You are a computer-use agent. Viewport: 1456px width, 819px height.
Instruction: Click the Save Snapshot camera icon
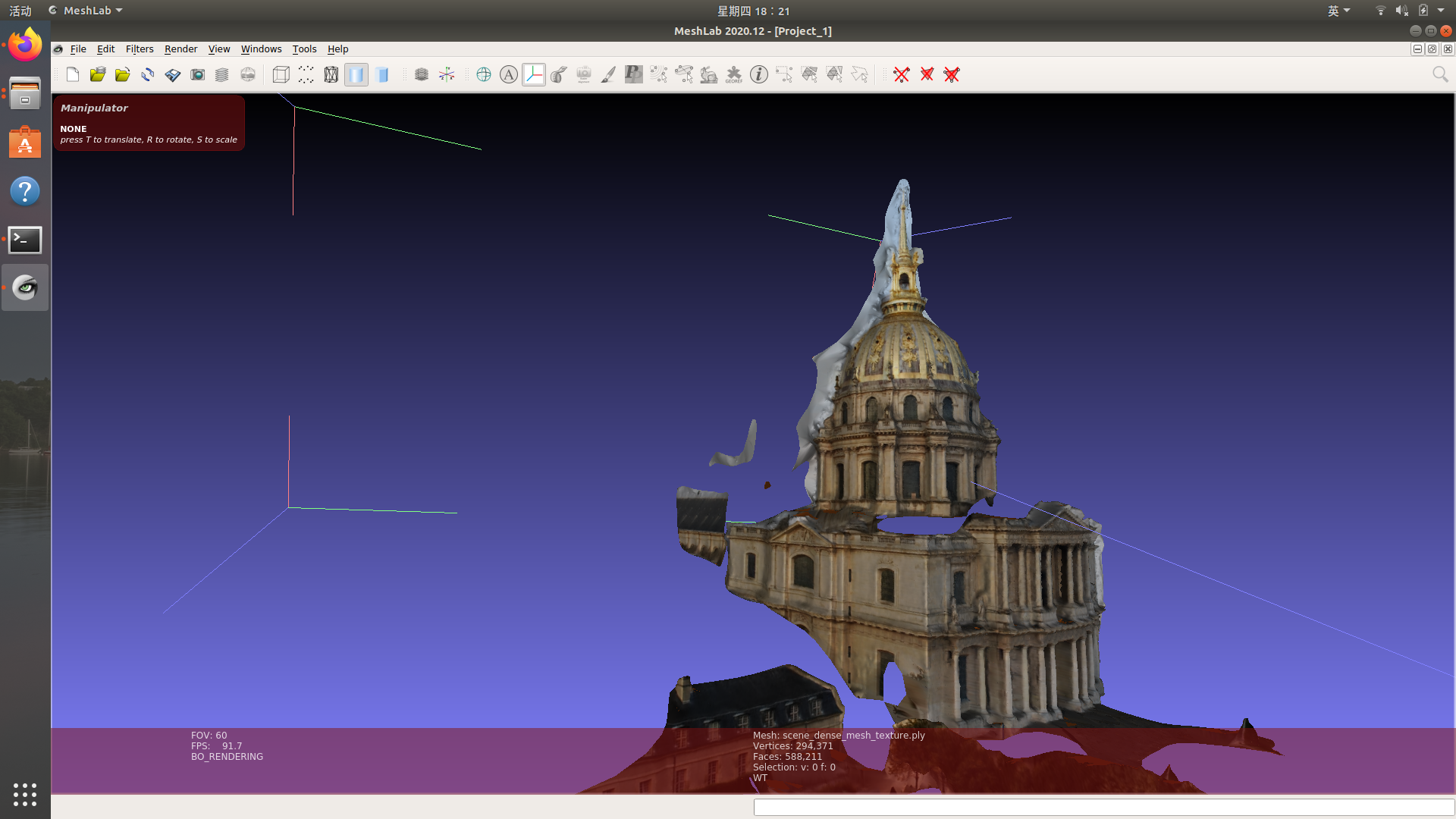(x=197, y=74)
